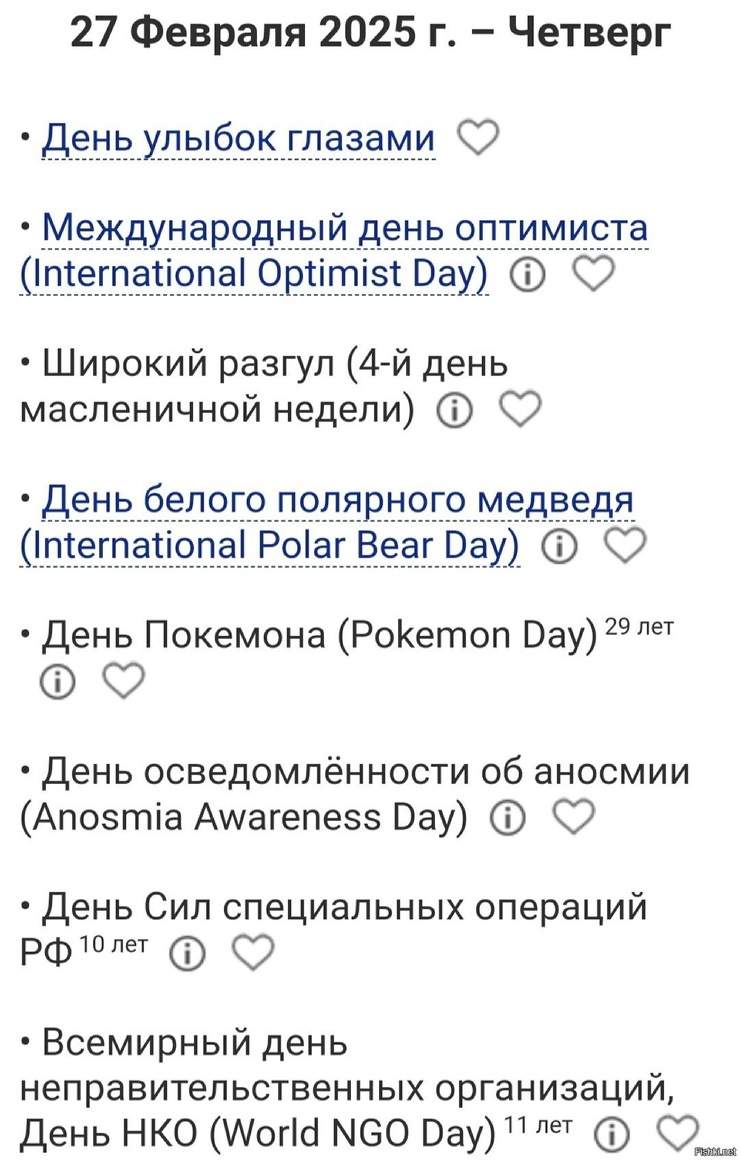Open the День улыбок глазами link
Screen dimensions: 740x1160
coord(238,138)
